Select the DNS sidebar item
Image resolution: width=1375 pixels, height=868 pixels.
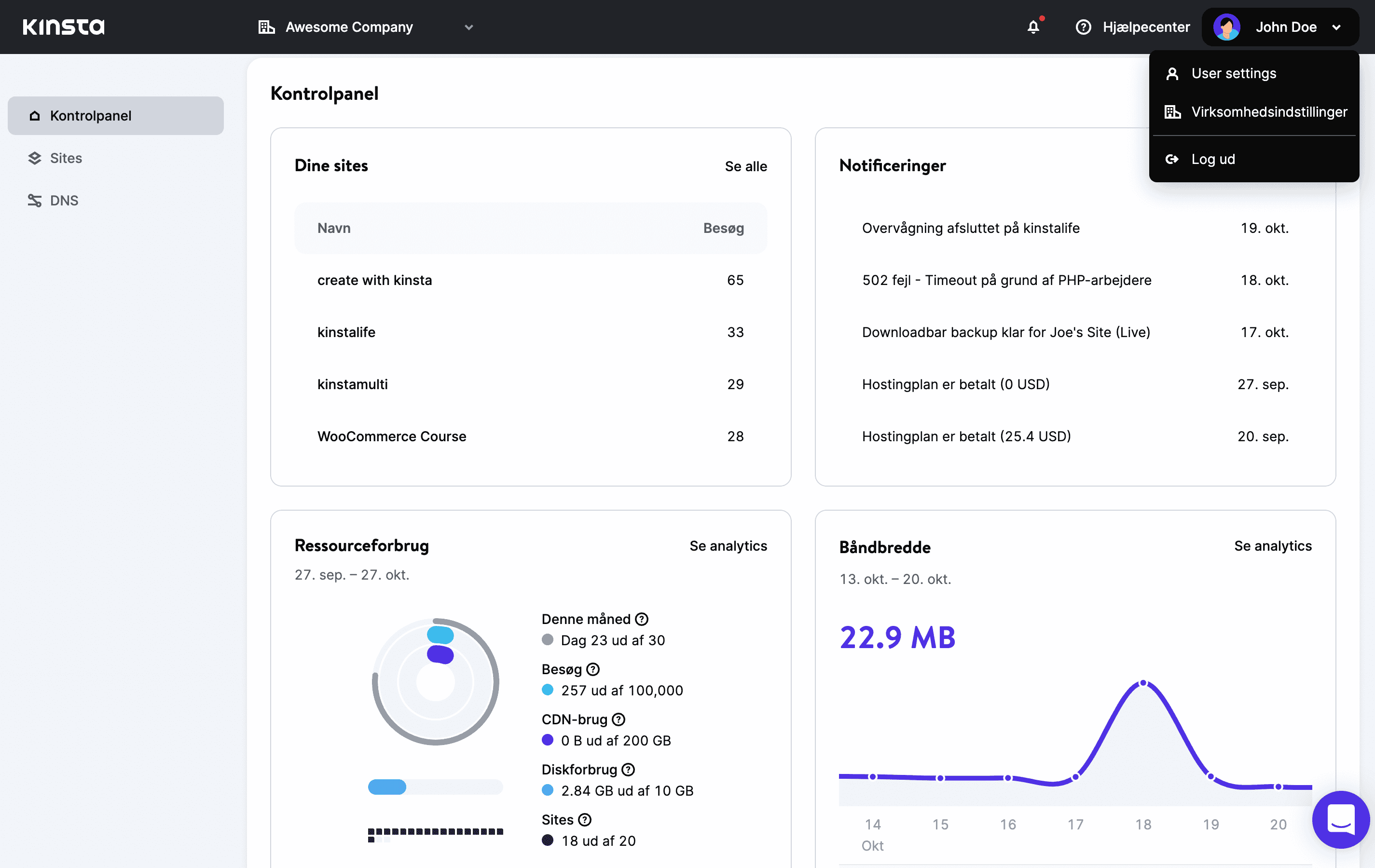point(64,200)
